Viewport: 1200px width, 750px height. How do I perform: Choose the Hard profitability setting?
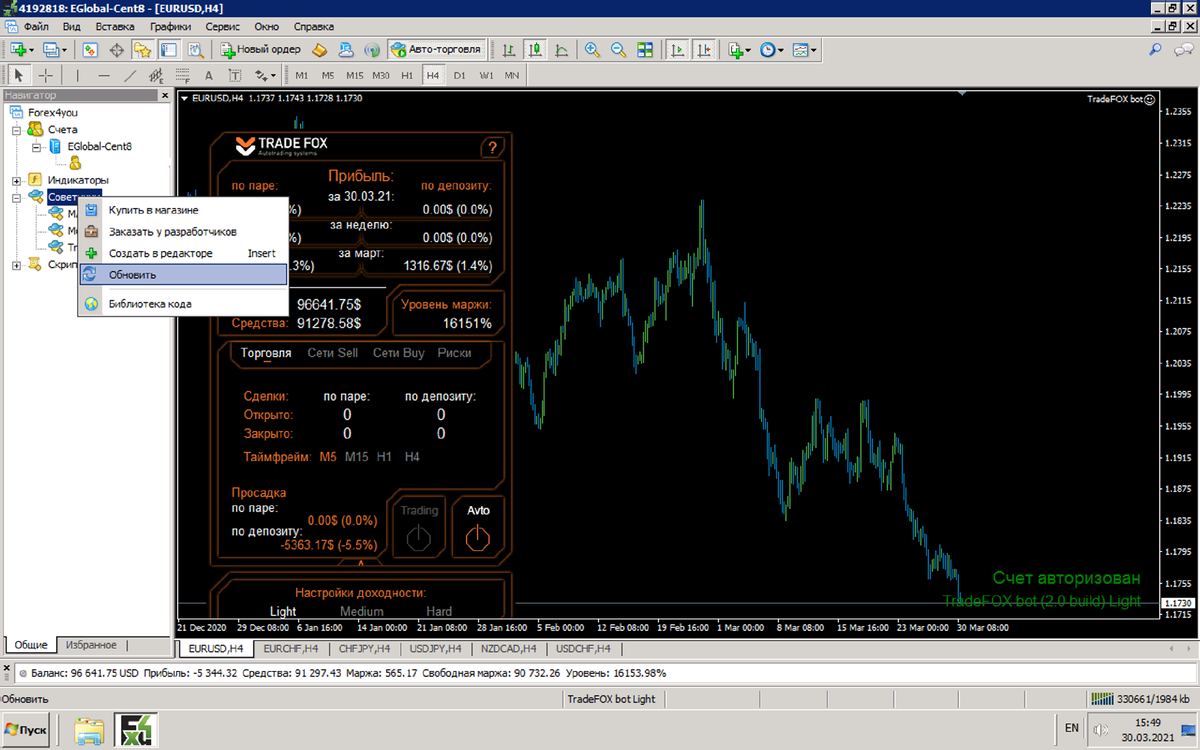(439, 612)
